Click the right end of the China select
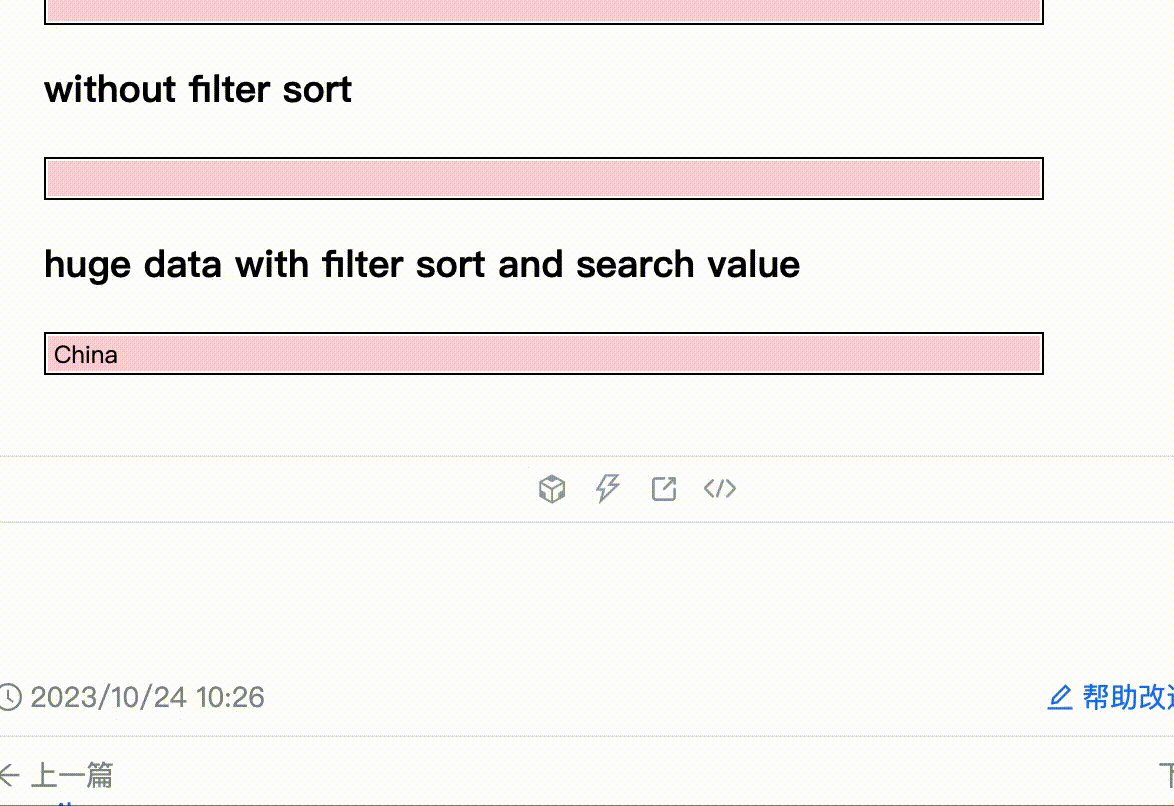1174x806 pixels. tap(1025, 354)
